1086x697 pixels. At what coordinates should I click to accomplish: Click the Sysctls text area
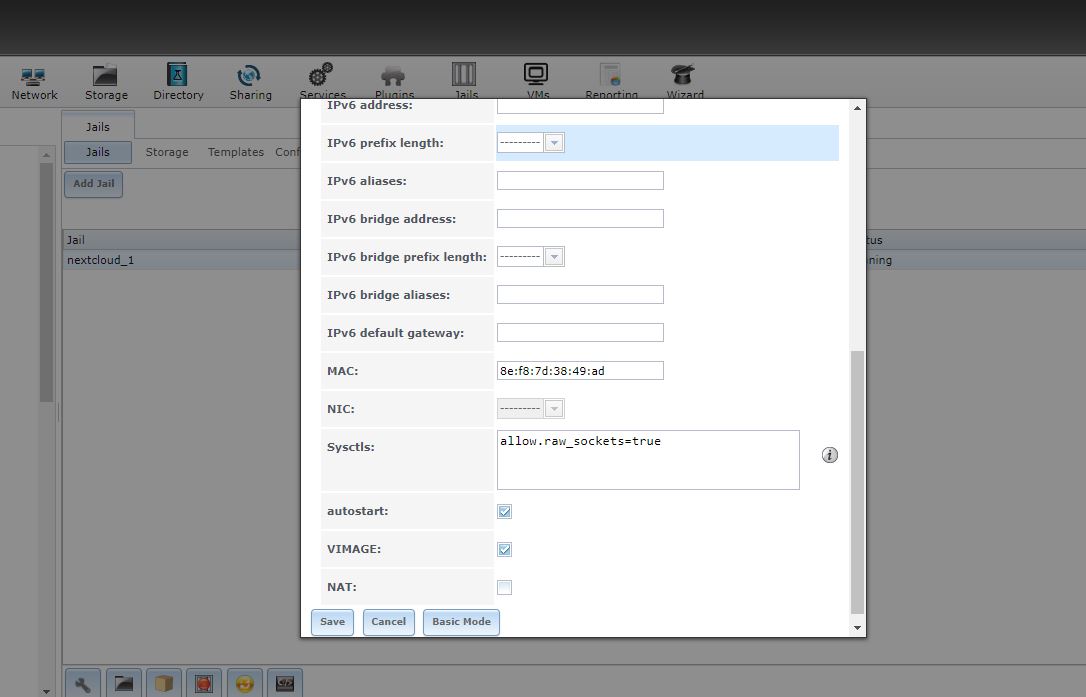(648, 460)
